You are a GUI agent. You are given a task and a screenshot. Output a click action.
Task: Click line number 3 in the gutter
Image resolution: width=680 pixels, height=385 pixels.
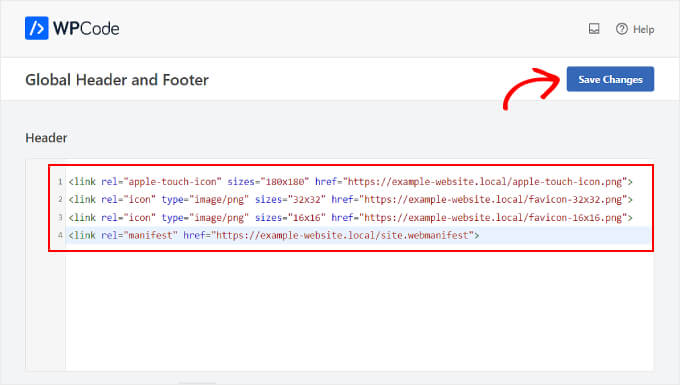coord(60,217)
